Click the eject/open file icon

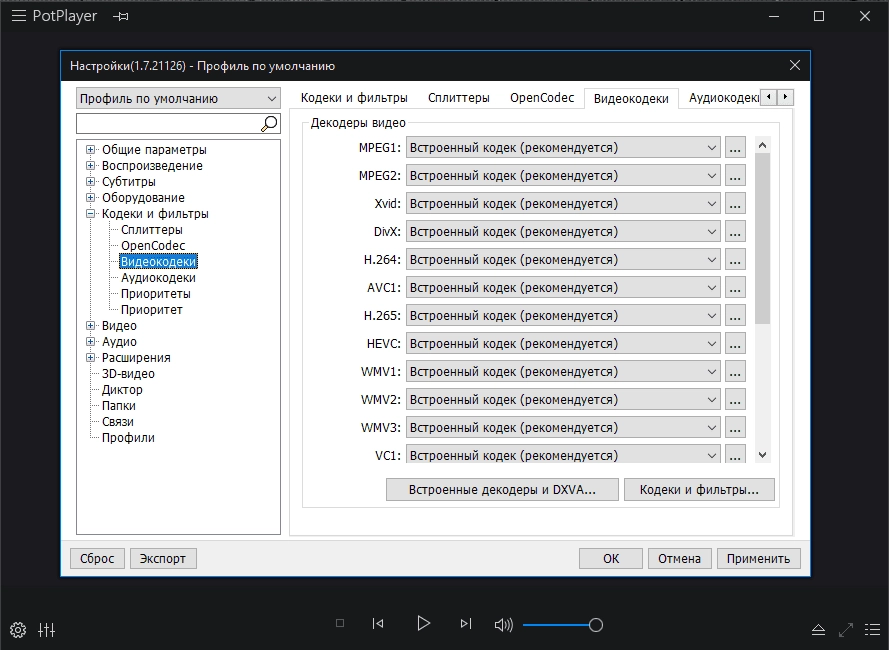(x=818, y=630)
